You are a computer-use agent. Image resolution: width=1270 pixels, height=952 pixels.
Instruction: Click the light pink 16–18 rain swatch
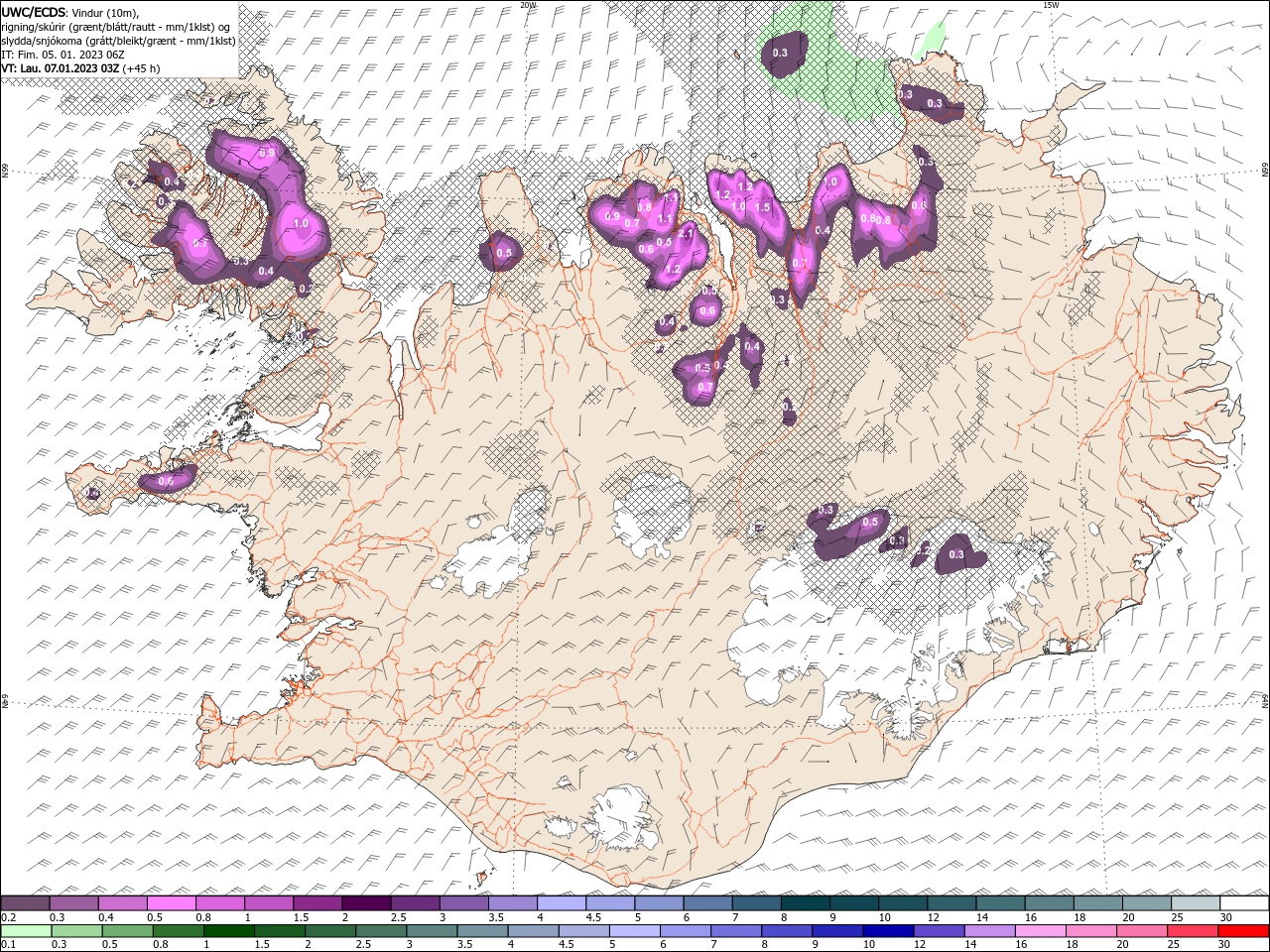1039,931
